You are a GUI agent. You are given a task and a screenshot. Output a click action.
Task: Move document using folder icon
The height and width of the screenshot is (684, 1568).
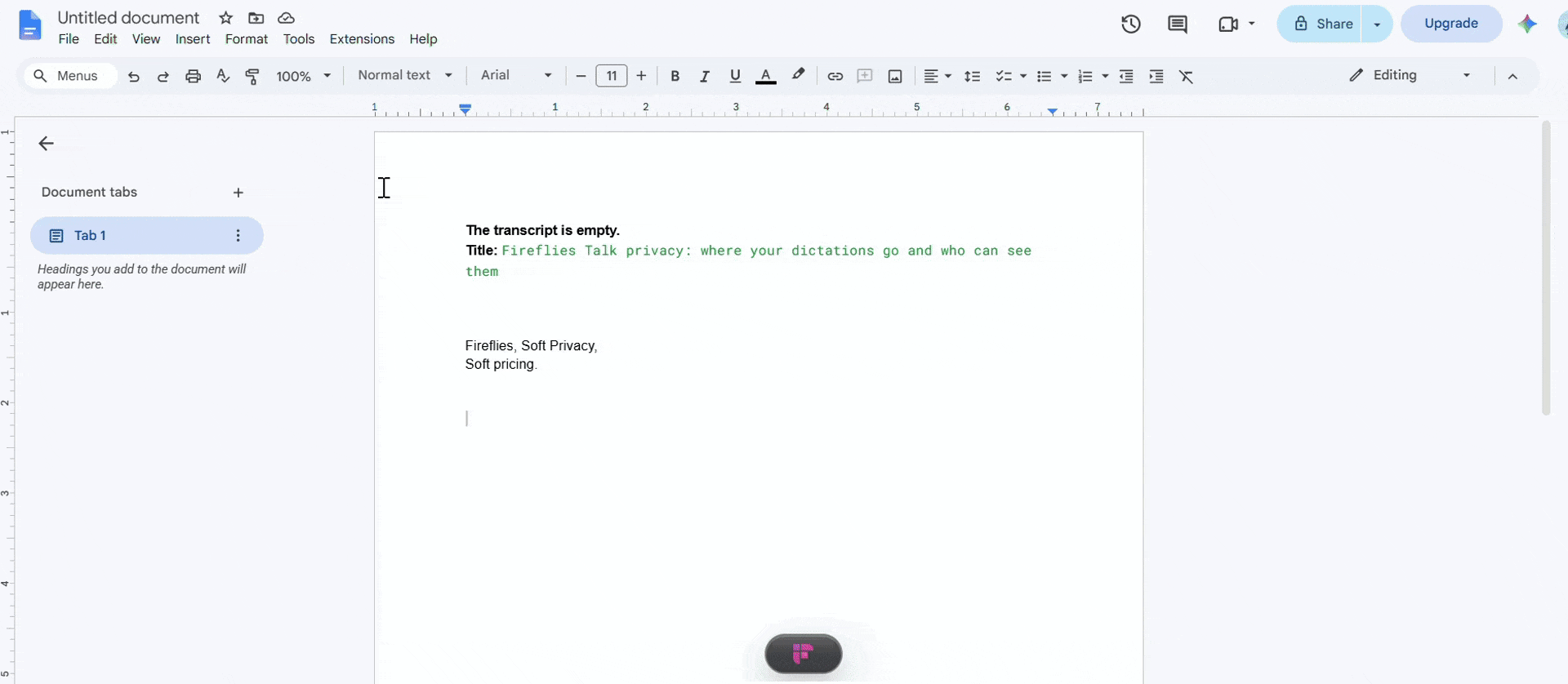click(x=256, y=18)
